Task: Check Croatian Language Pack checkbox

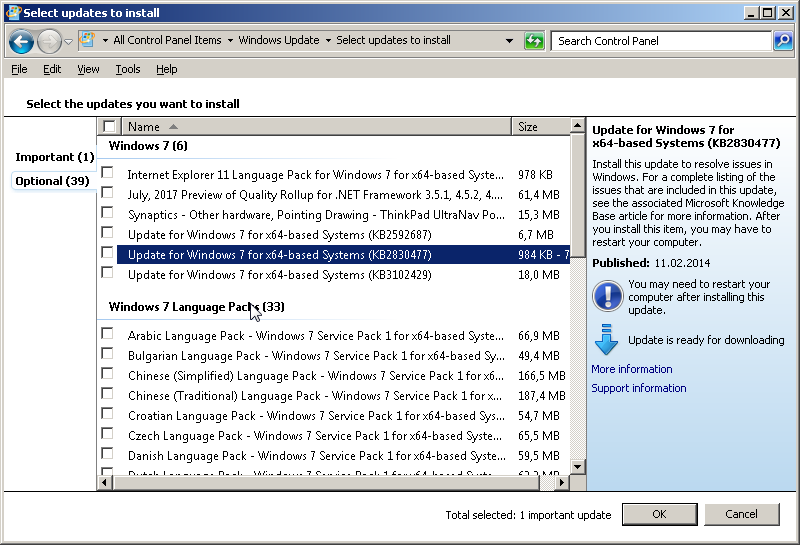Action: click(107, 413)
